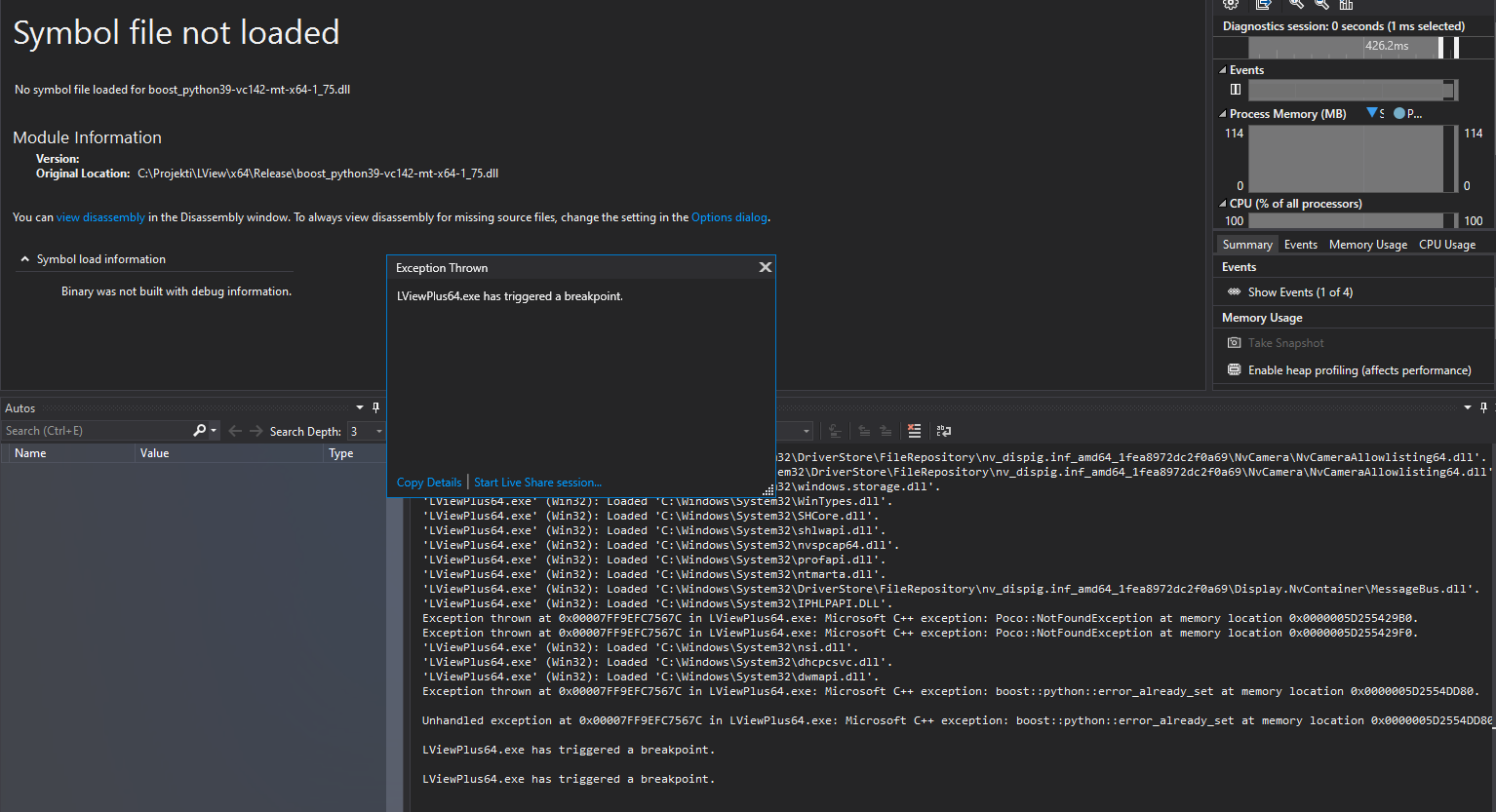
Task: Switch to the Summary tab
Action: (1247, 245)
